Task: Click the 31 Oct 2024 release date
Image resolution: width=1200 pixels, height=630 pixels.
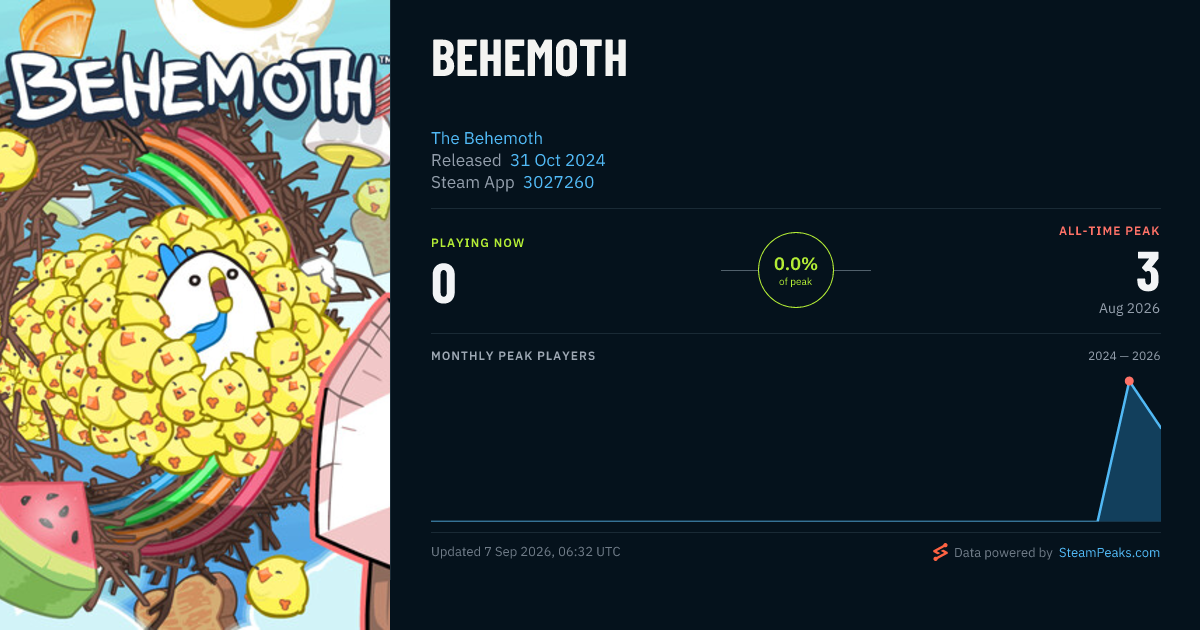Action: [x=557, y=160]
